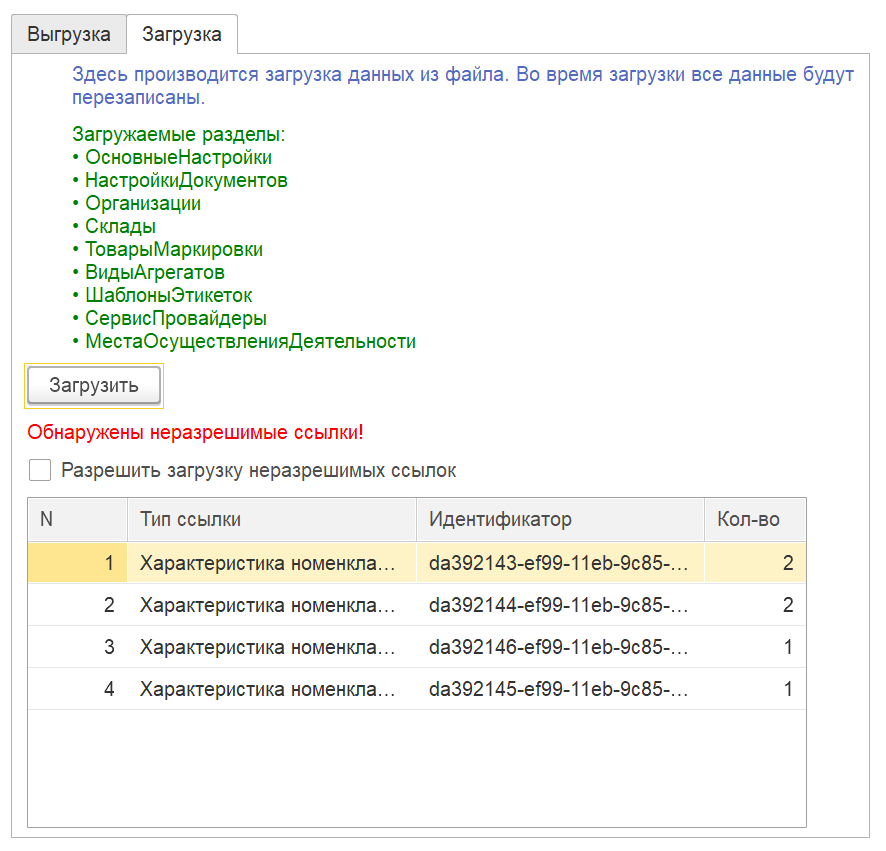
Task: Click identifier da392145-ef99-11eb-9c85 cell
Action: click(x=561, y=689)
